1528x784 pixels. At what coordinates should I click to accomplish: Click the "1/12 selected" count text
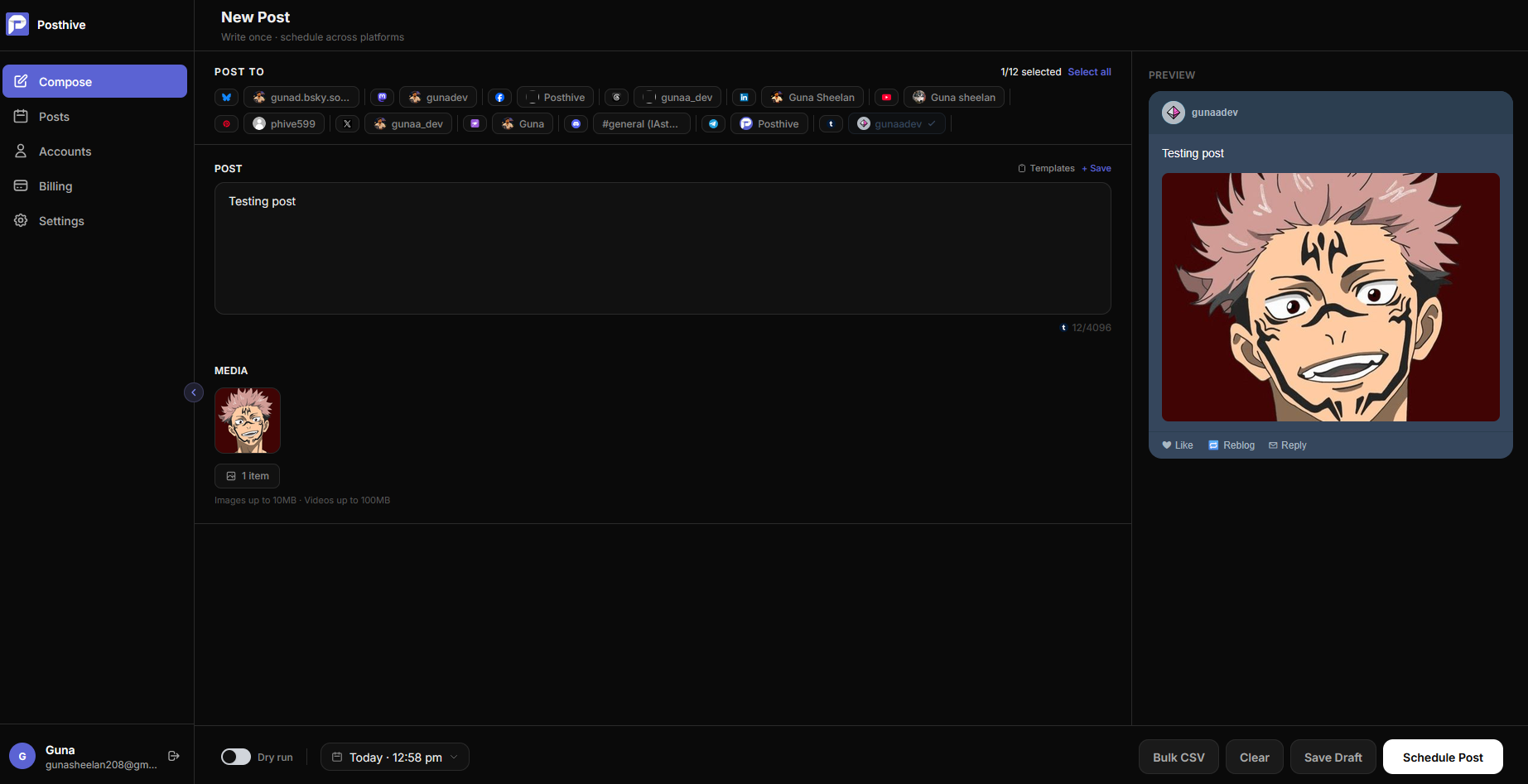[1031, 72]
